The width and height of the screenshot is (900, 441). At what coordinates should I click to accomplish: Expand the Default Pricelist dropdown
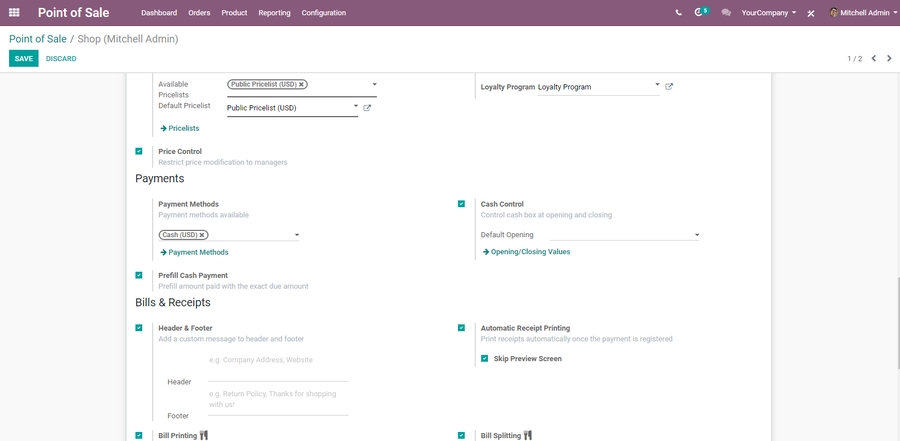(x=355, y=106)
